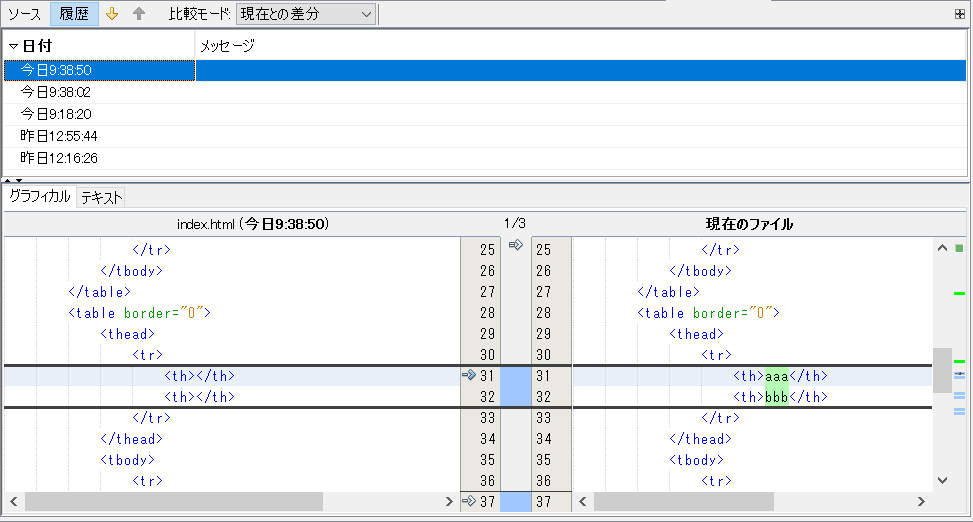Go to next difference (down arrow icon)
Viewport: 973px width, 522px height.
click(x=112, y=14)
